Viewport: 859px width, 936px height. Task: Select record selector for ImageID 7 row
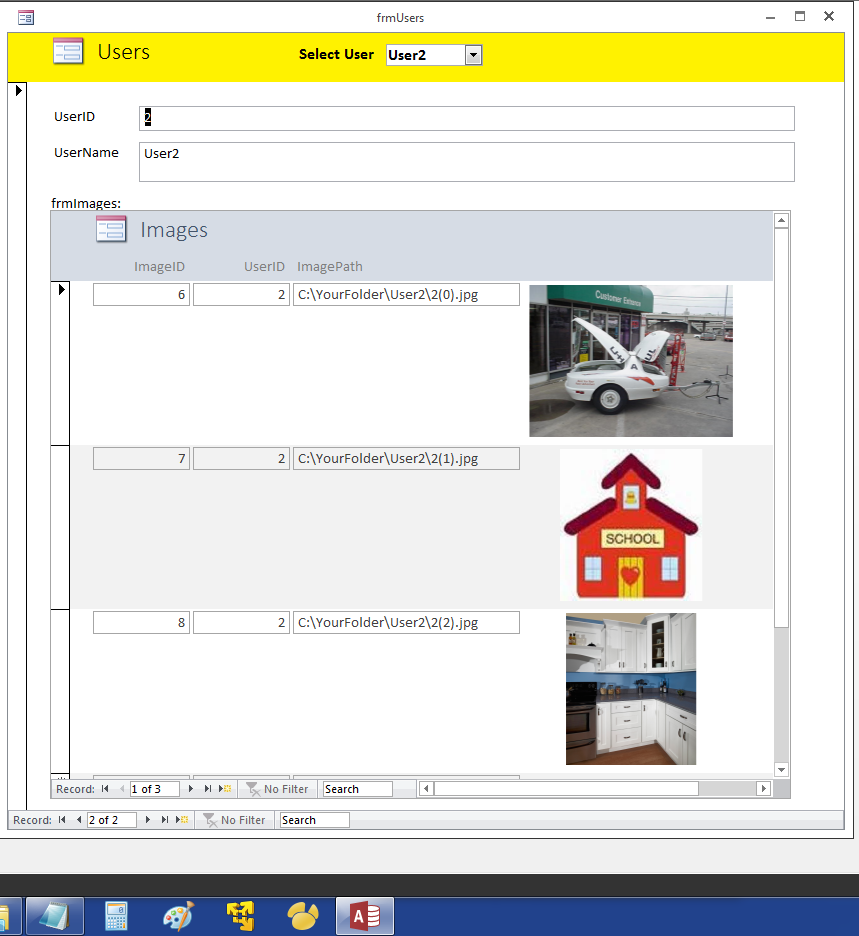tap(60, 527)
